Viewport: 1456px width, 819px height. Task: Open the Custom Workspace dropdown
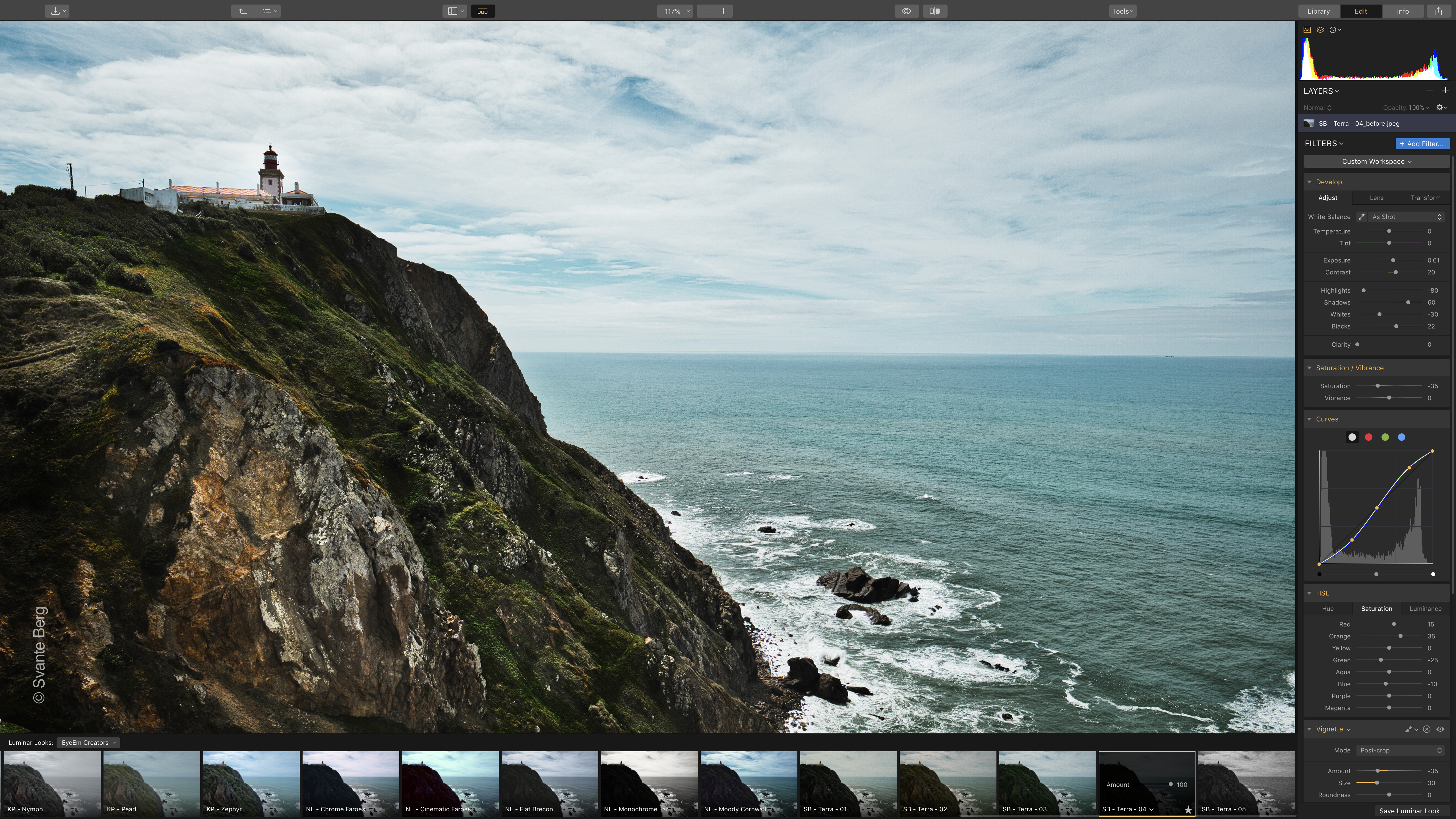point(1376,162)
